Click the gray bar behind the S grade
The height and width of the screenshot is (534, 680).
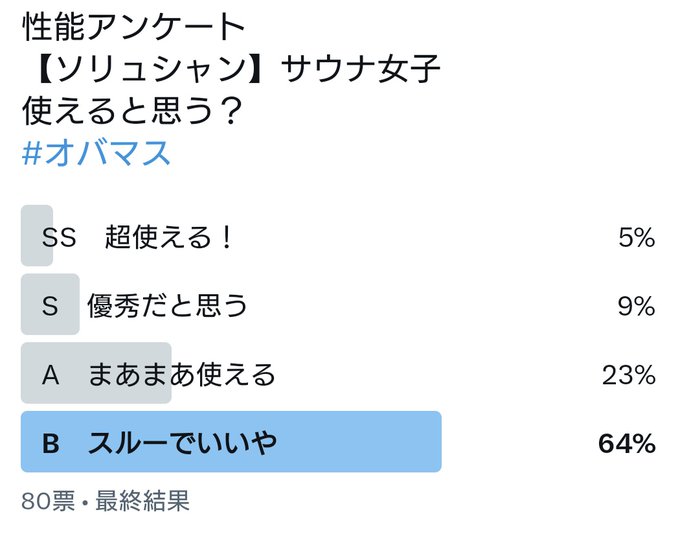point(50,304)
